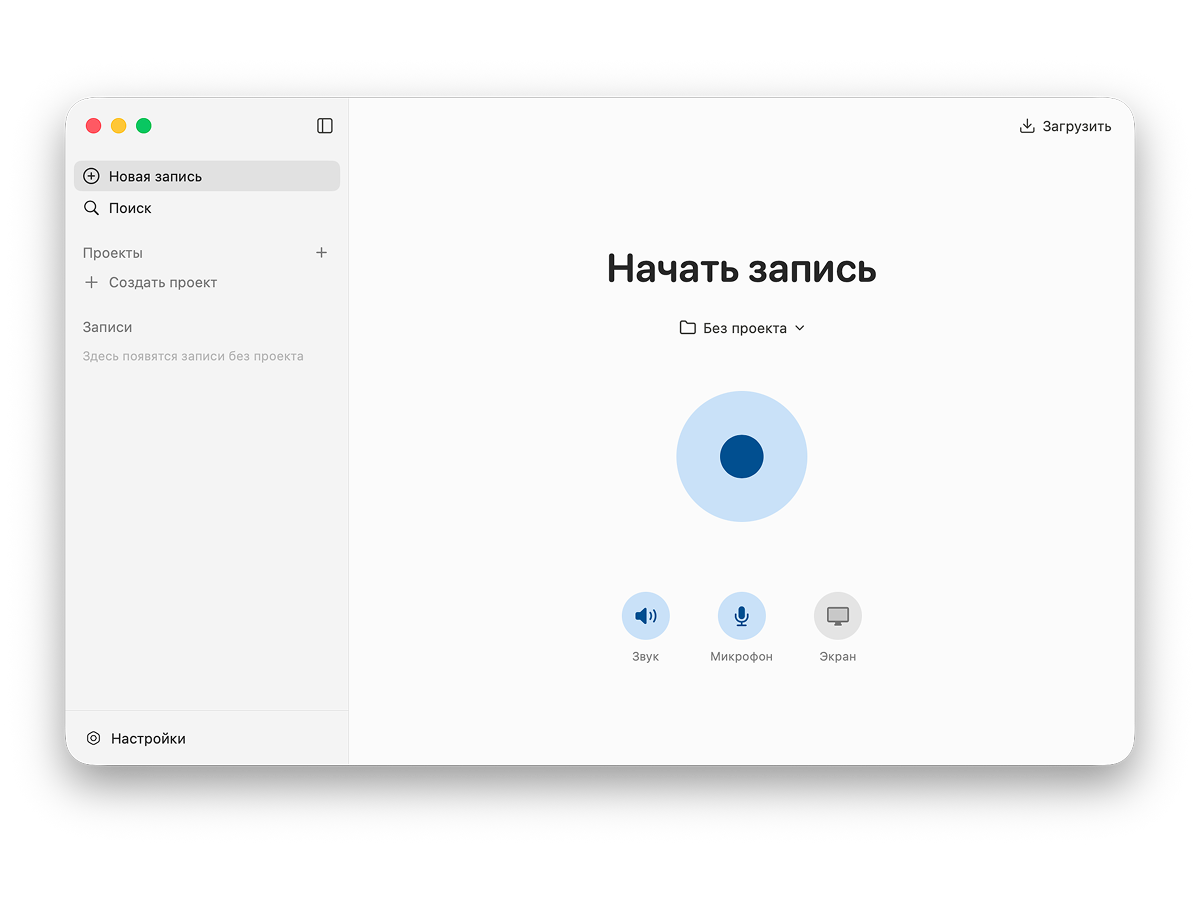
Task: Enable screen capture (Экран)
Action: pos(838,616)
